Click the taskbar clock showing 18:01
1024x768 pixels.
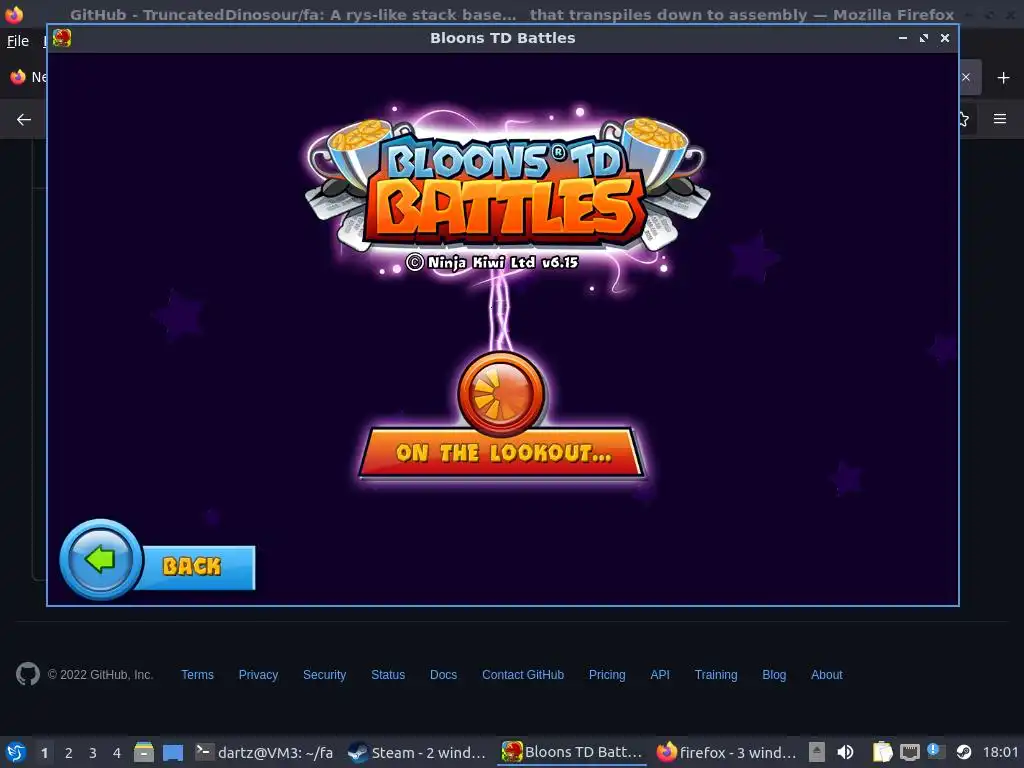click(x=1000, y=752)
